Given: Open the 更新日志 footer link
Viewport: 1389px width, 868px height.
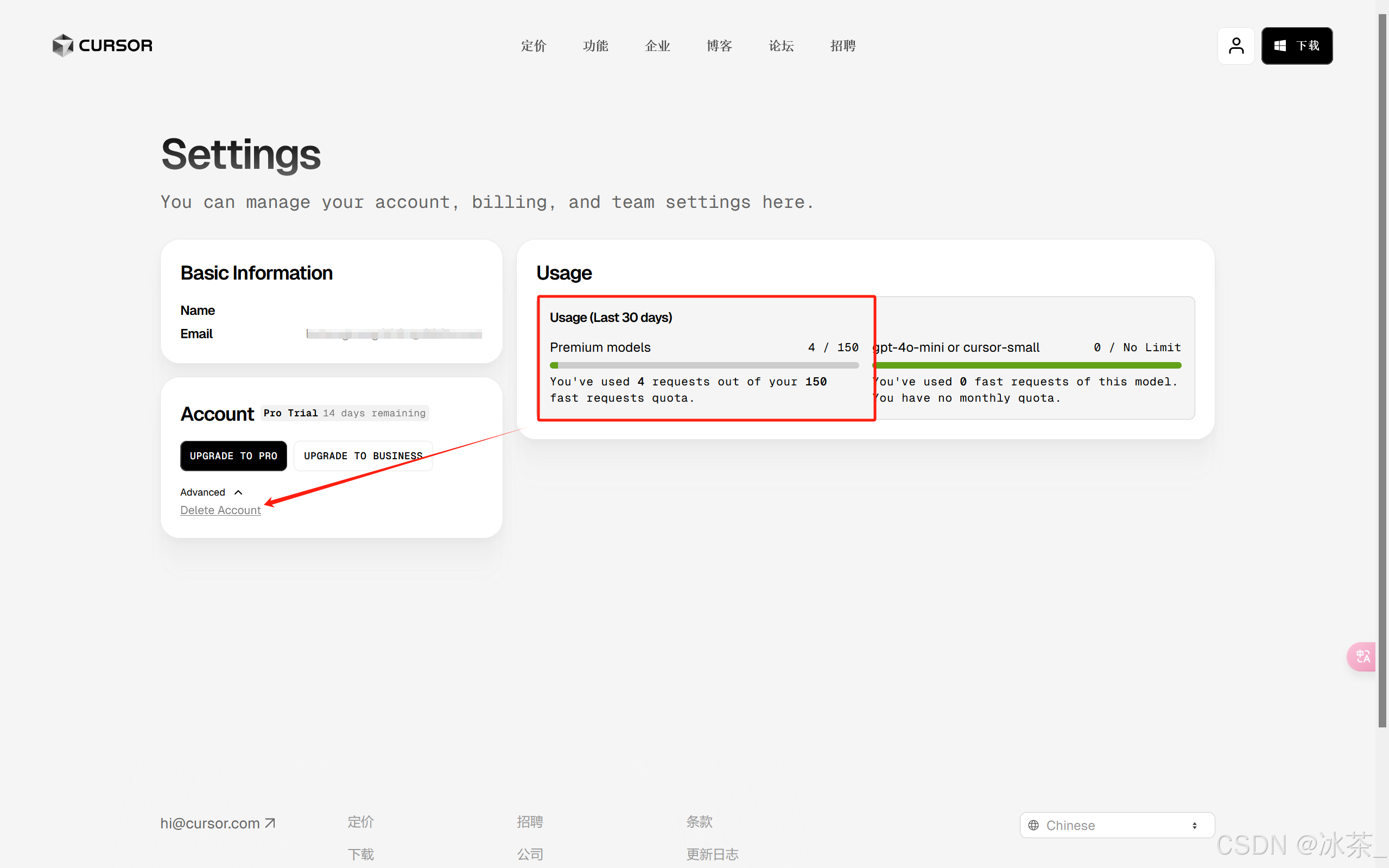Looking at the screenshot, I should [x=712, y=854].
